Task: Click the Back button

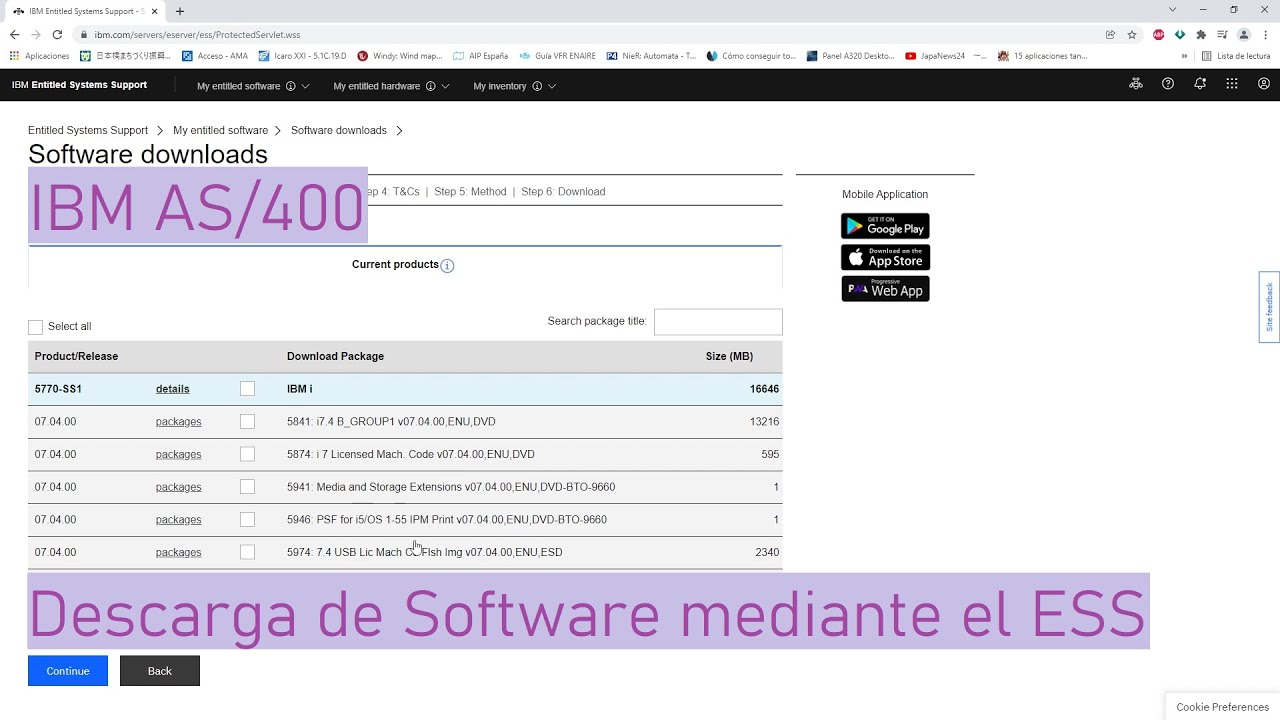Action: (x=160, y=671)
